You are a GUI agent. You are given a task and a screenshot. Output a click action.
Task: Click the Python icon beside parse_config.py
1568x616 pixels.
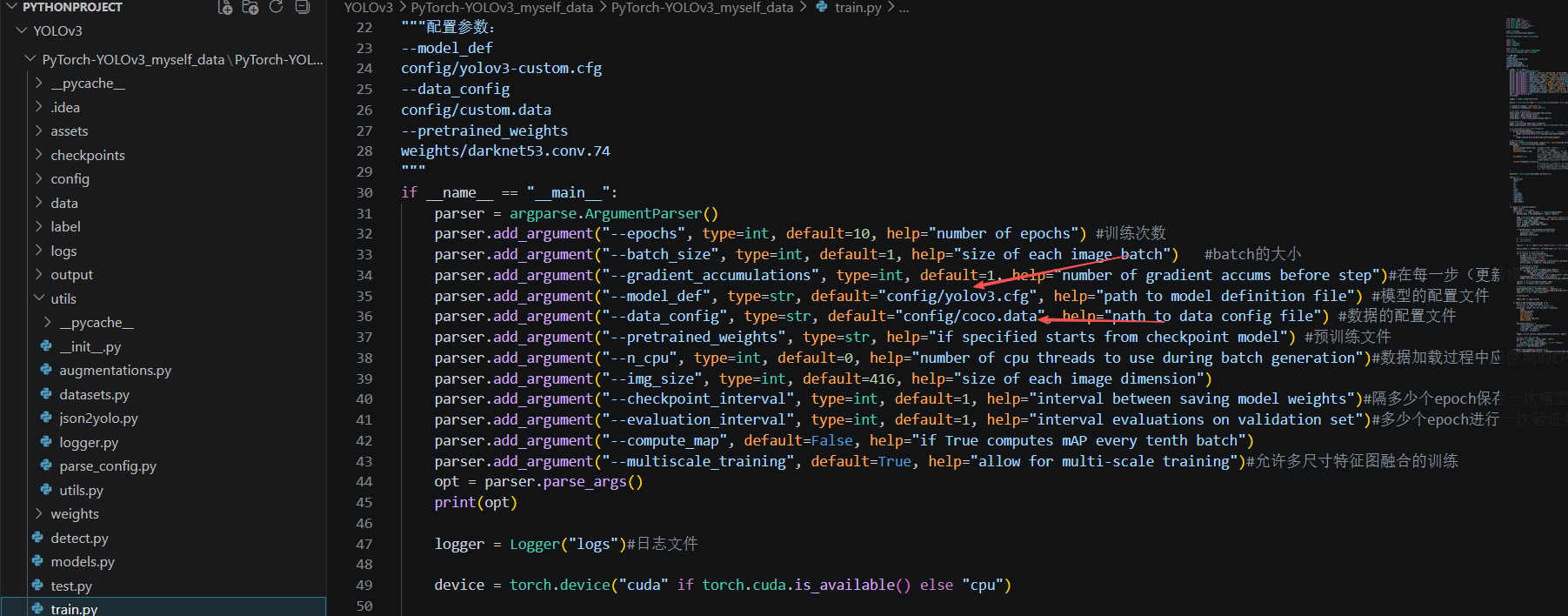coord(46,465)
